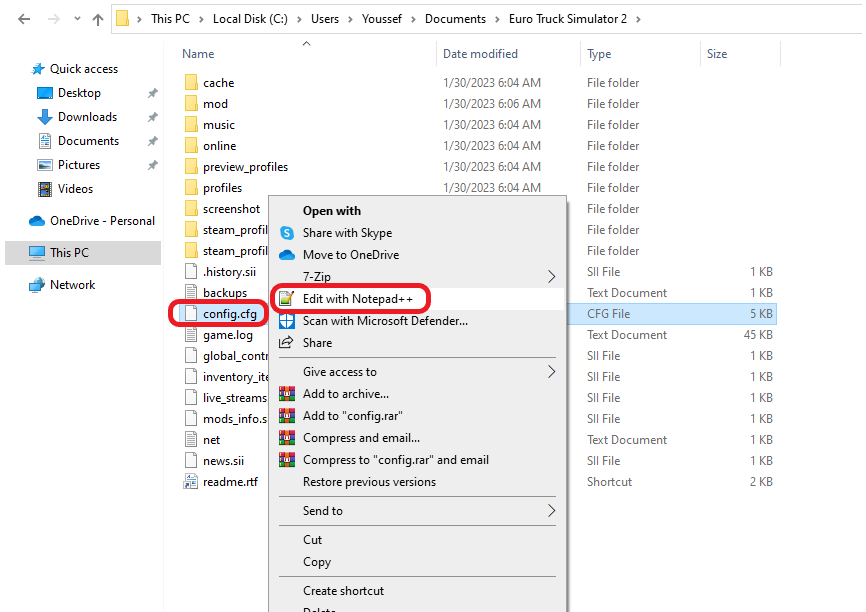
Task: Click the Videos icon in sidebar
Action: pyautogui.click(x=45, y=189)
